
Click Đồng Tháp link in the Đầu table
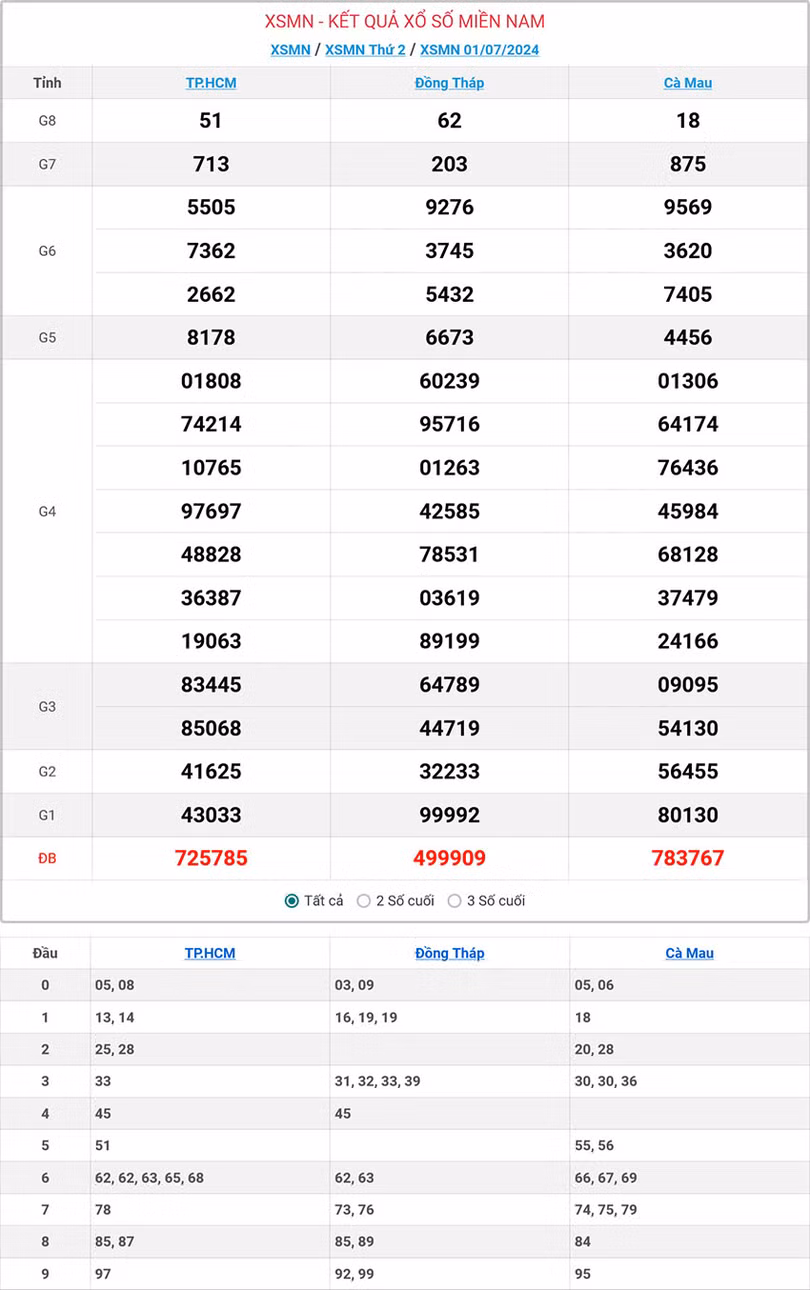[x=449, y=953]
